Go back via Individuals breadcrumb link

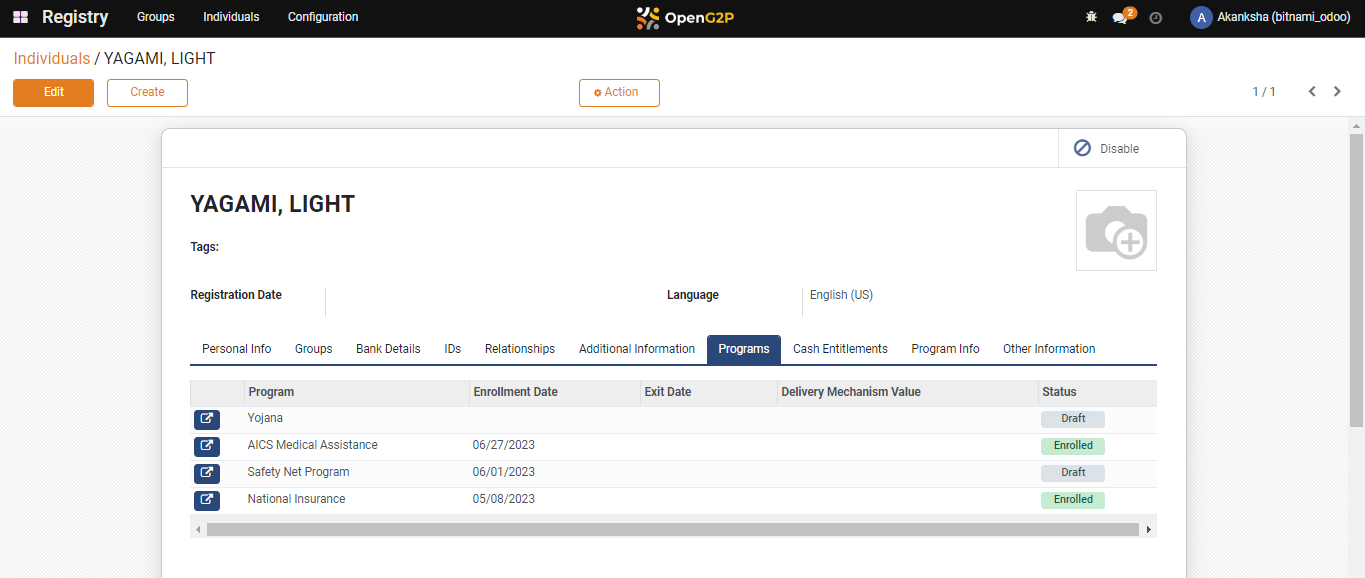coord(51,59)
